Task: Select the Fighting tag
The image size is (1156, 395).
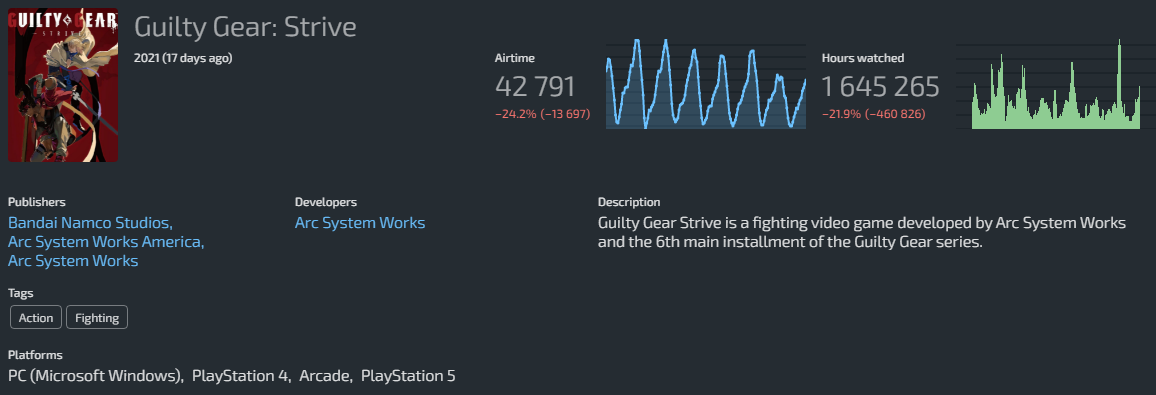Action: [x=97, y=318]
